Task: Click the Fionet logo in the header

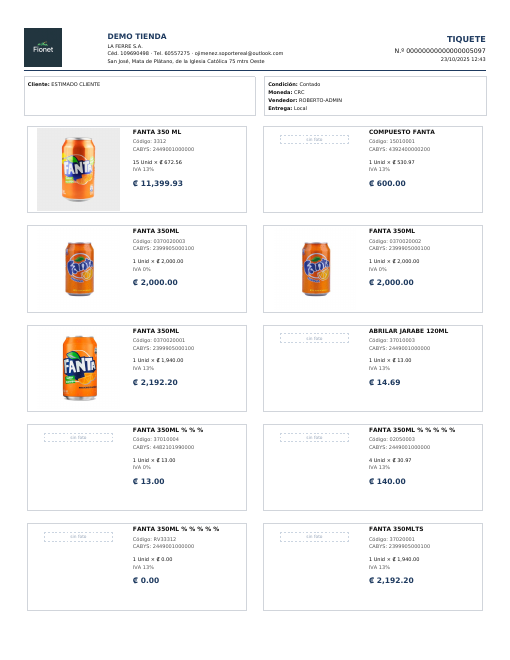Action: pyautogui.click(x=43, y=48)
